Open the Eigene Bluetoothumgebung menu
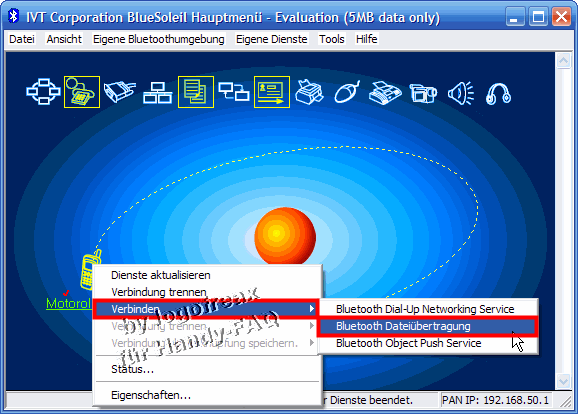This screenshot has height=414, width=578. [x=159, y=39]
